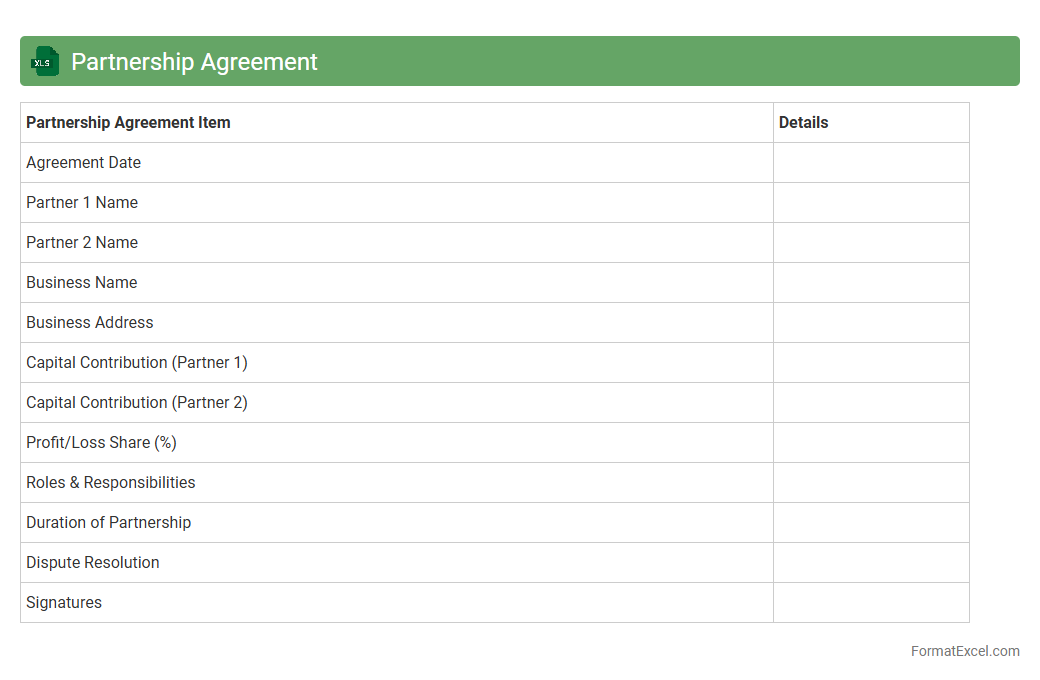
Task: Click the Details cell for Profit/Loss Share (%)
Action: (x=871, y=443)
